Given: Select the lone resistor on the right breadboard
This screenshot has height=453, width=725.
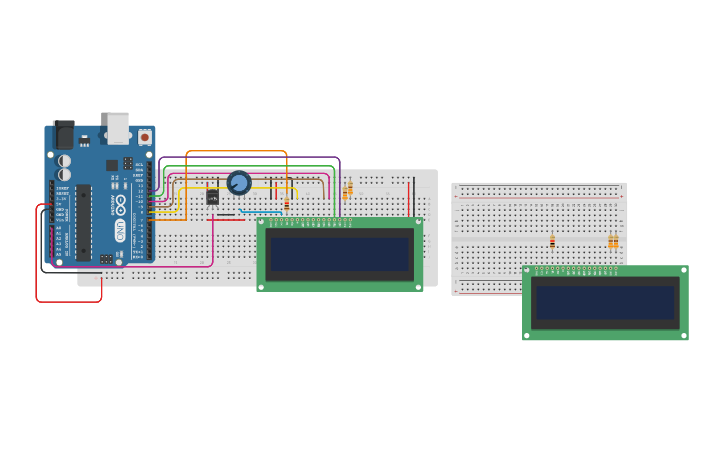Looking at the screenshot, I should click(552, 241).
